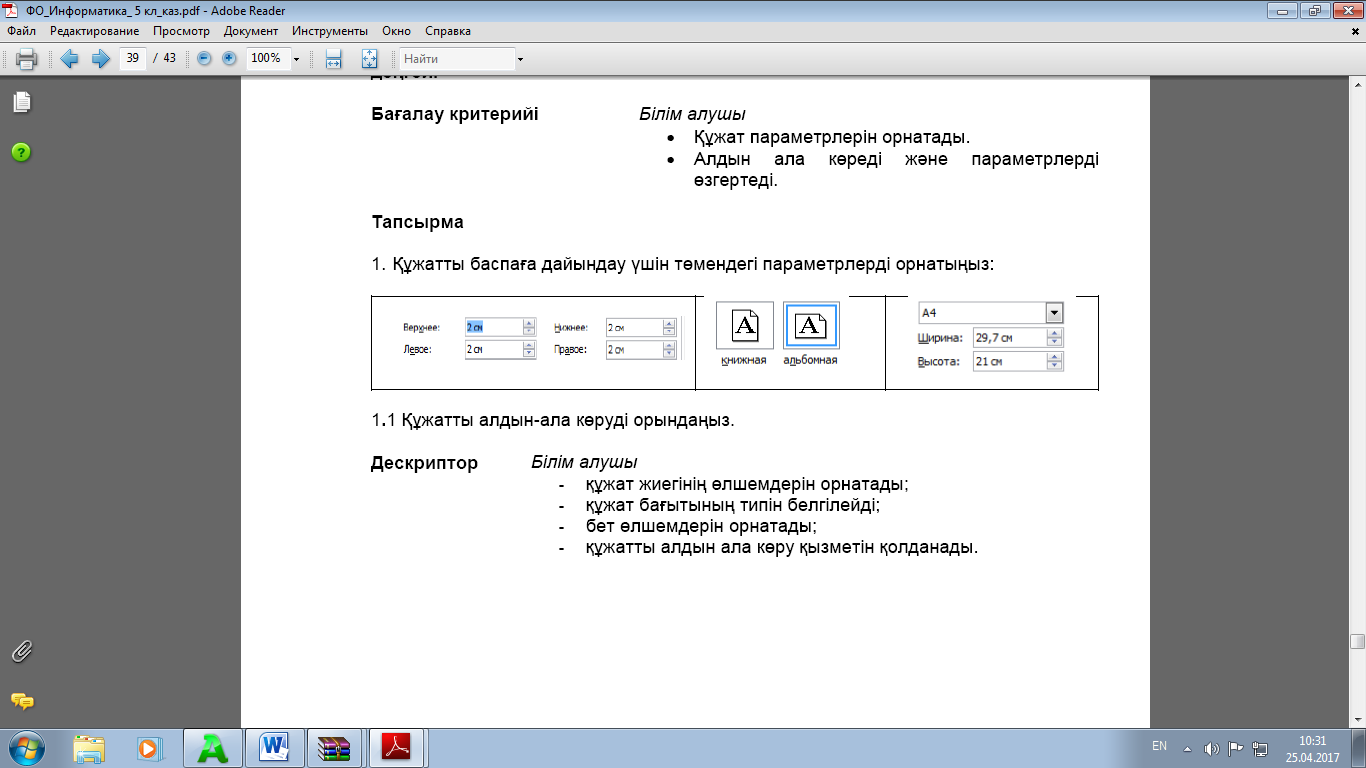Open WinRAR from the taskbar
Screen dimensions: 1366x768
[335, 747]
